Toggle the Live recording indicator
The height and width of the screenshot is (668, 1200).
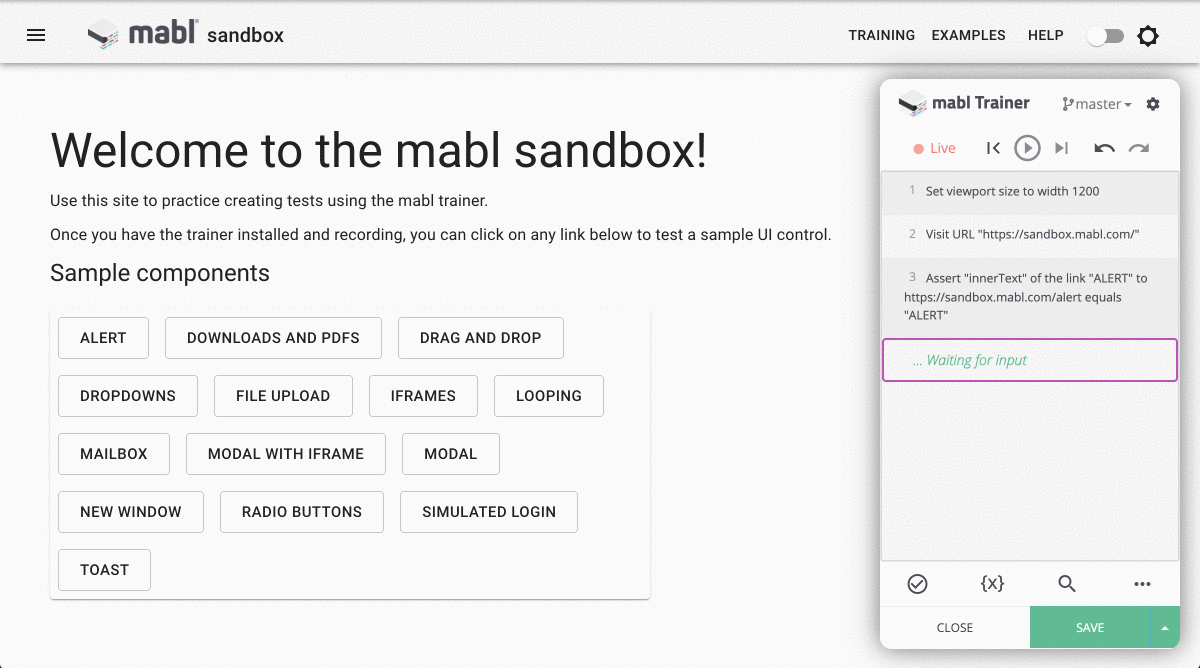tap(934, 148)
